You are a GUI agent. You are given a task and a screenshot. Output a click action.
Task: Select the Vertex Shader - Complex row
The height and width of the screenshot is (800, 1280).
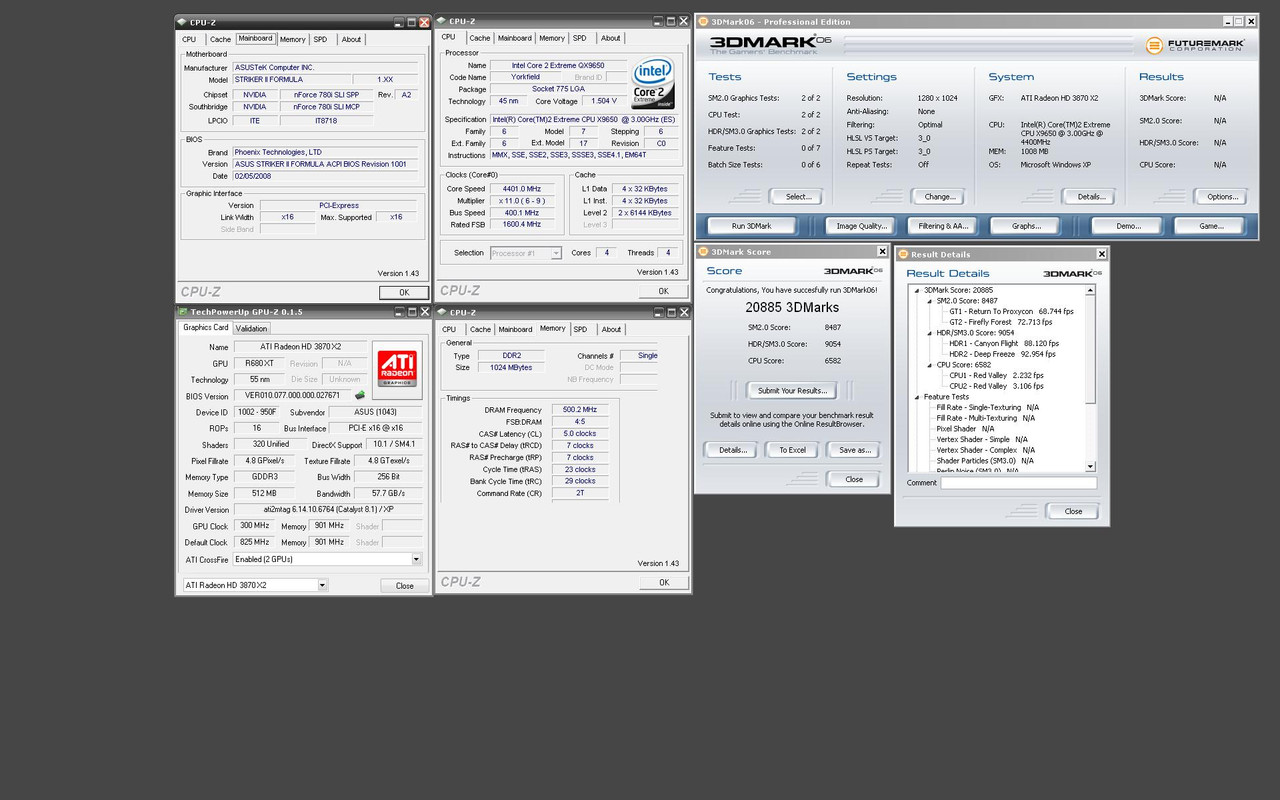pos(982,451)
